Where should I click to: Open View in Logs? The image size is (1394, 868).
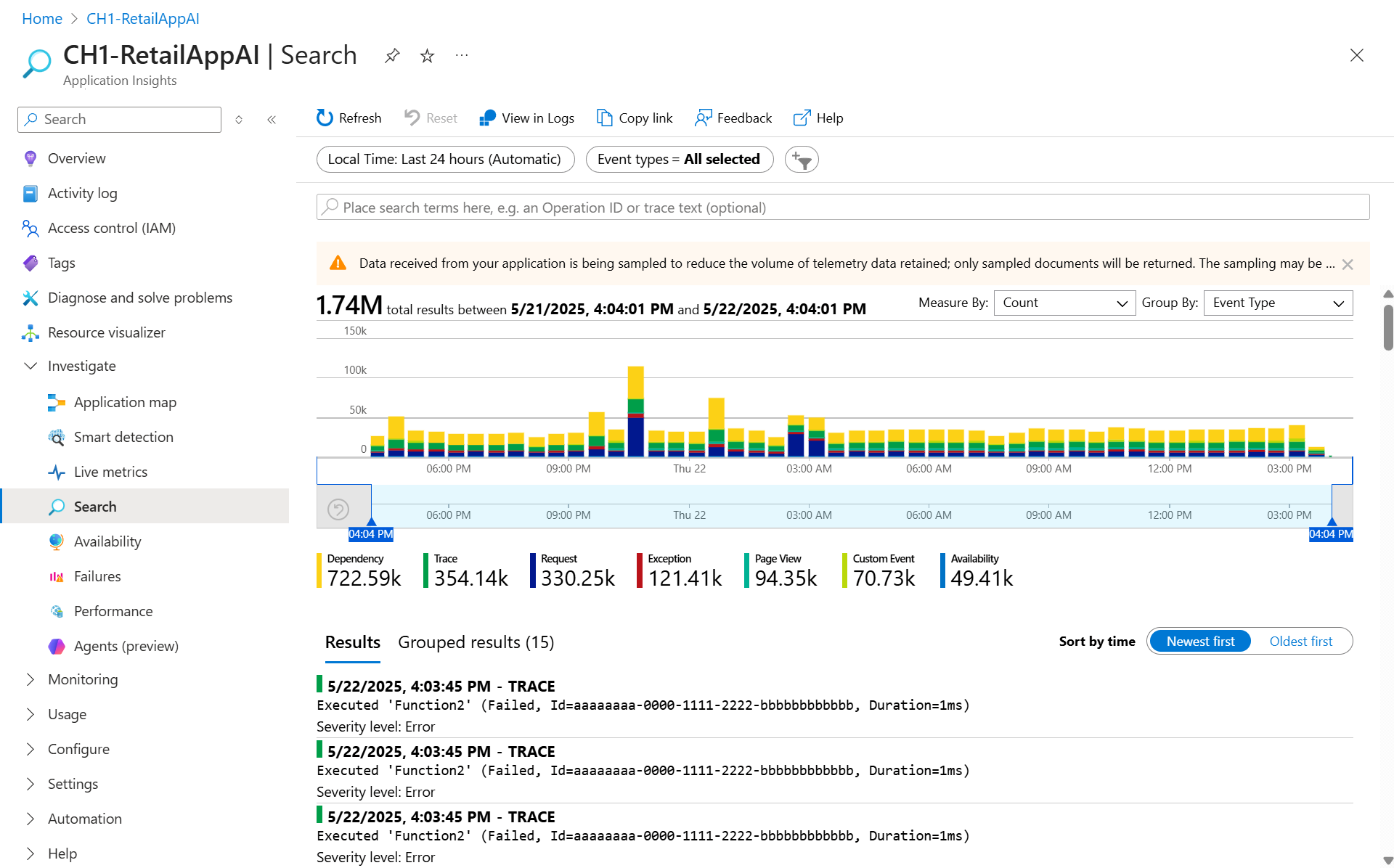point(526,118)
